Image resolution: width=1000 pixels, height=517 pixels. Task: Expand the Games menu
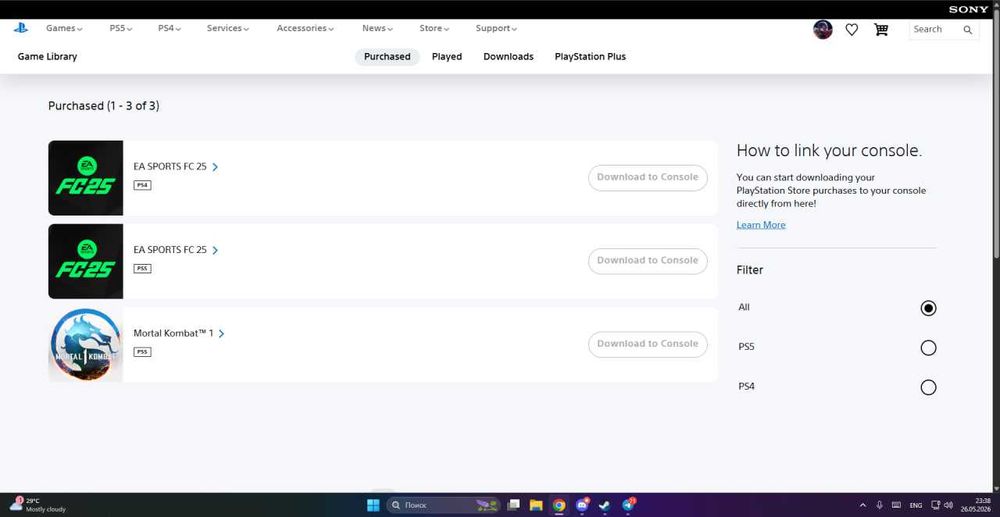pyautogui.click(x=64, y=29)
